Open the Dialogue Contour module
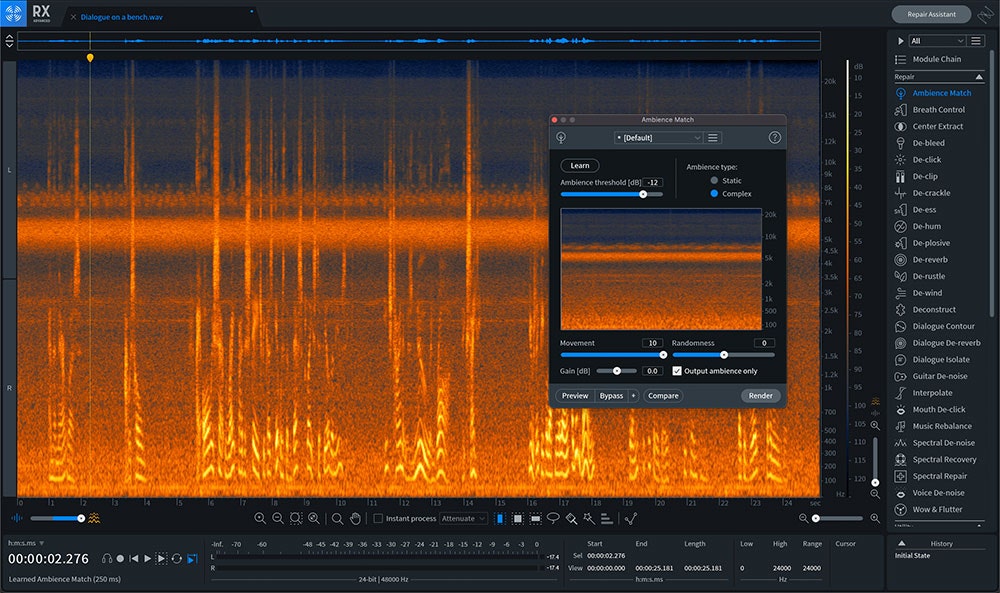The image size is (1000, 593). (x=943, y=326)
